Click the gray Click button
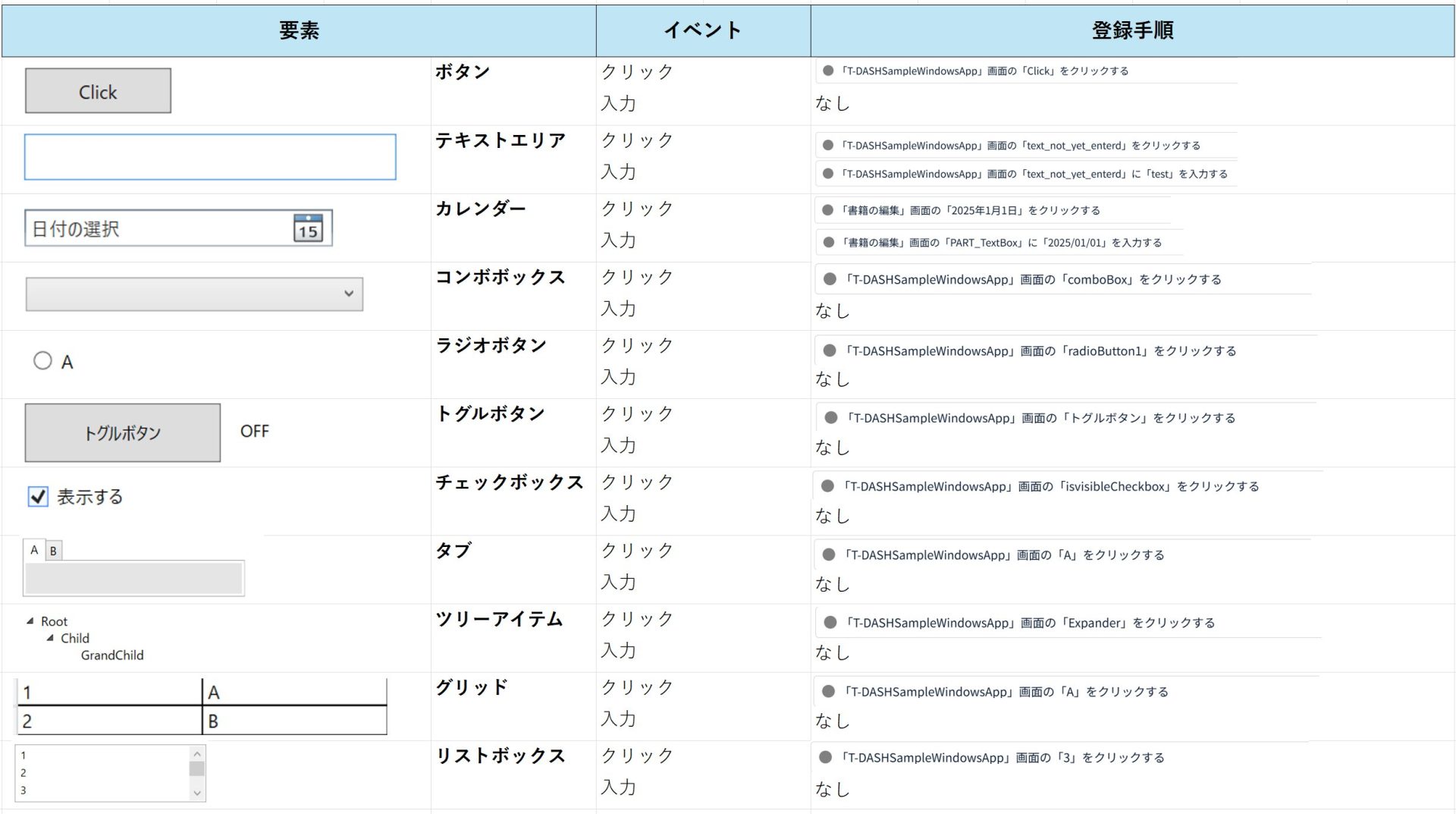This screenshot has width=1456, height=814. (x=98, y=91)
